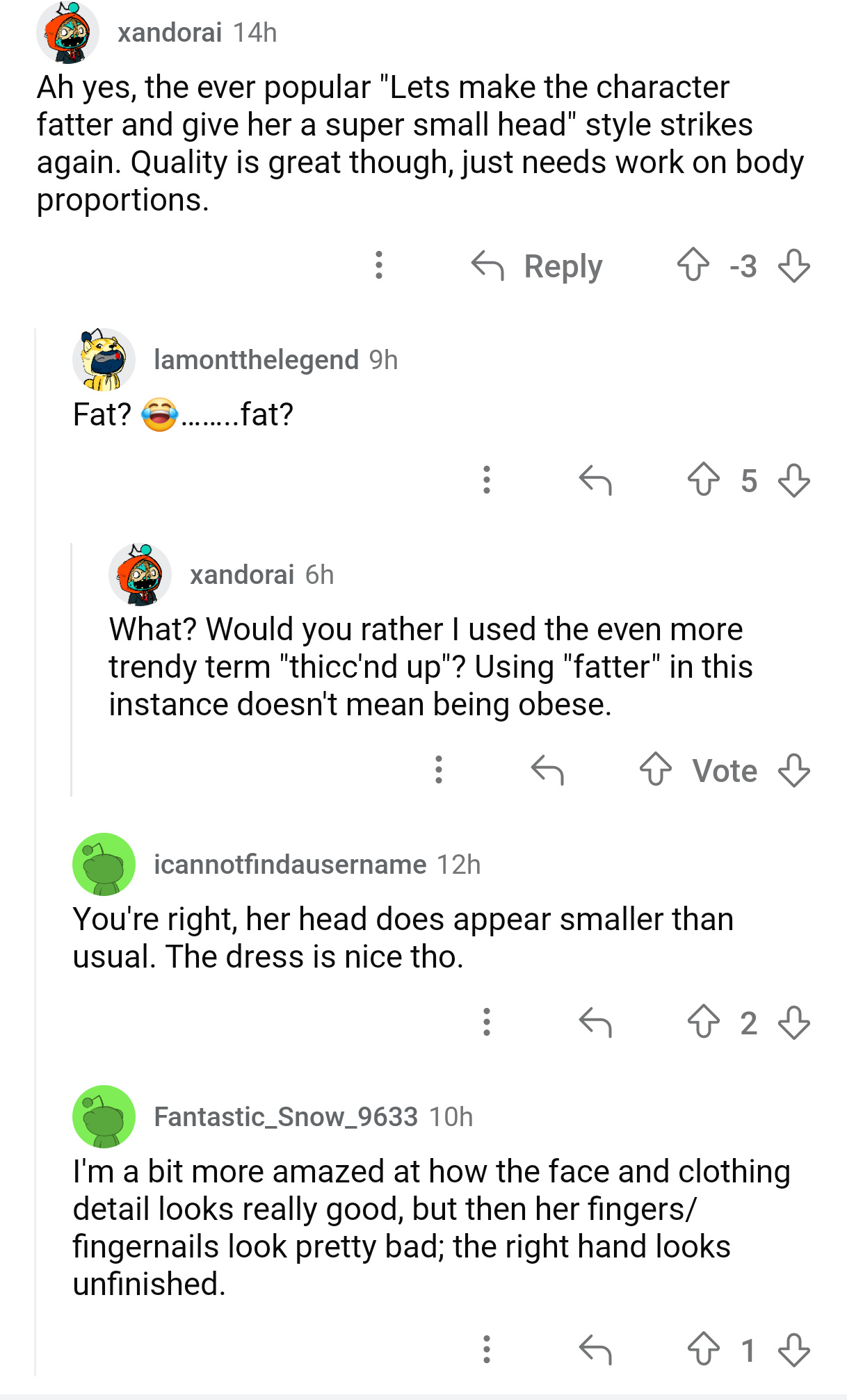This screenshot has height=1400, width=847.
Task: Open lamontthelegend's profile via username
Action: [256, 360]
